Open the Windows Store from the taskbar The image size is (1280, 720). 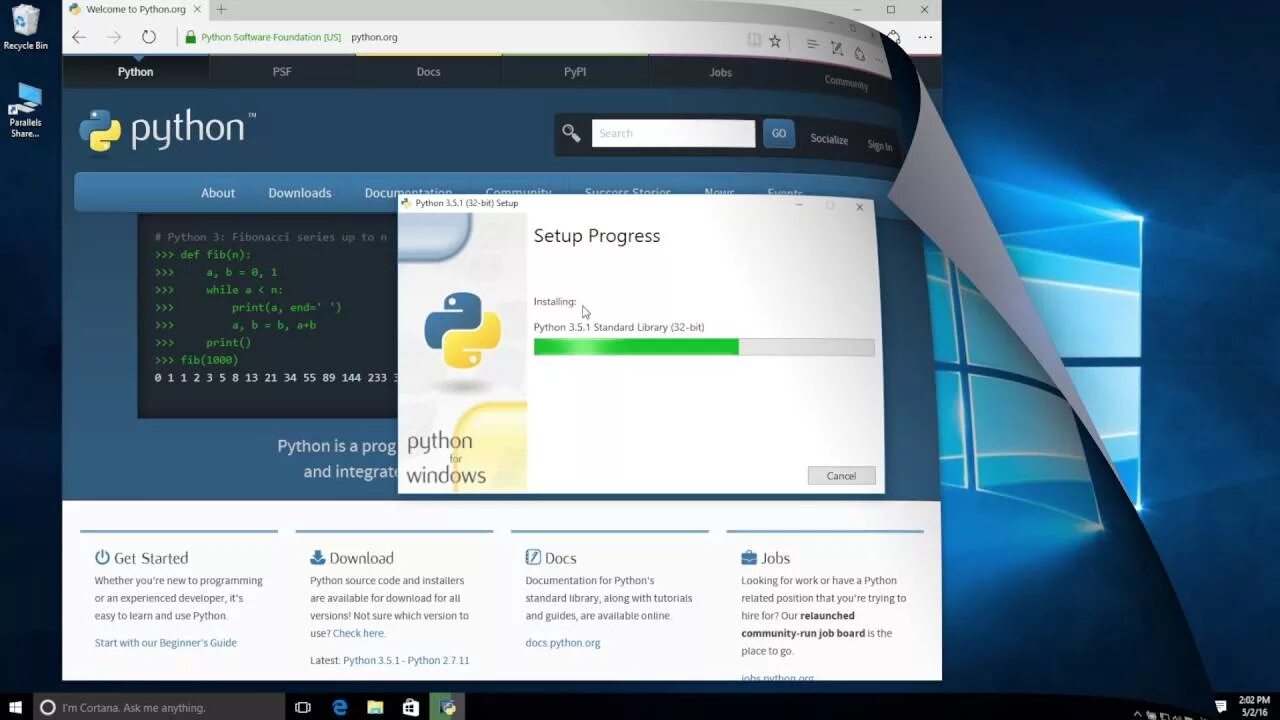(x=410, y=707)
